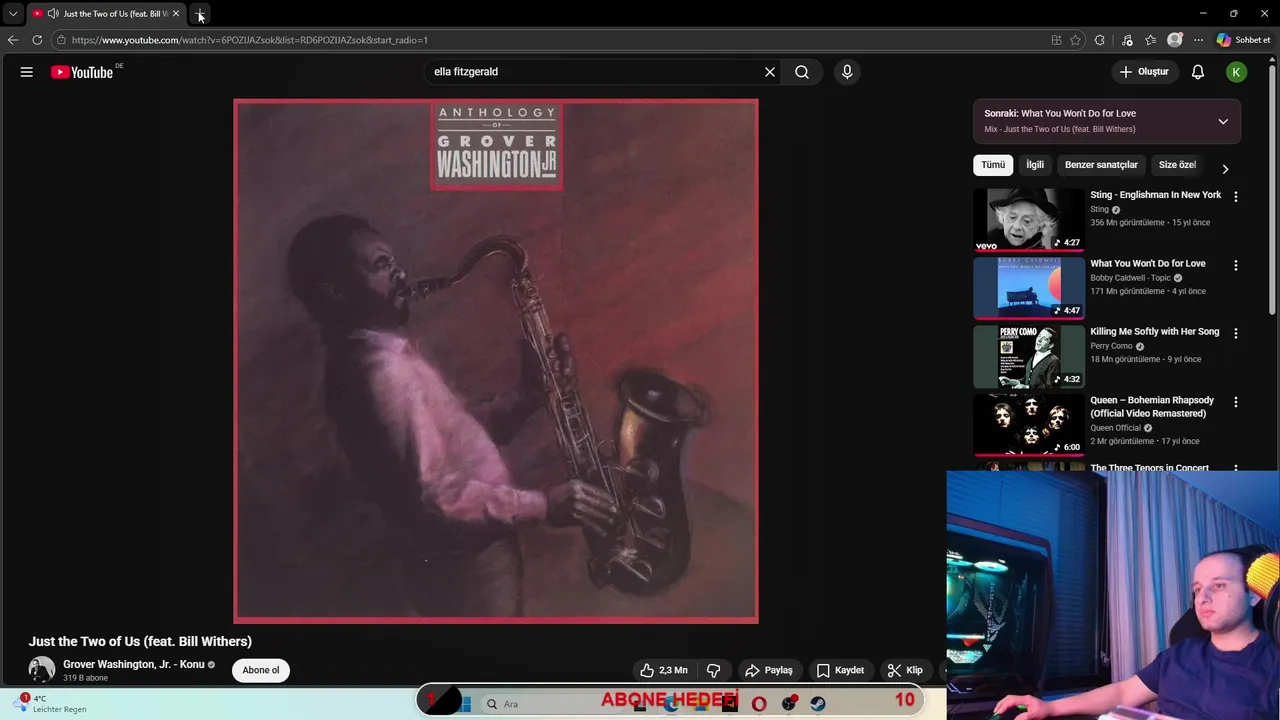Subscribe with Abone ol button
The width and height of the screenshot is (1280, 720).
(261, 670)
